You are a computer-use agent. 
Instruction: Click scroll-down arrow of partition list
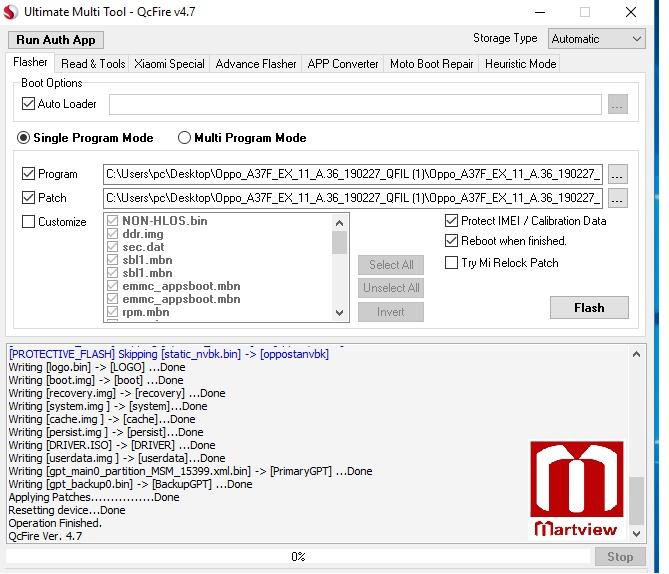(339, 313)
